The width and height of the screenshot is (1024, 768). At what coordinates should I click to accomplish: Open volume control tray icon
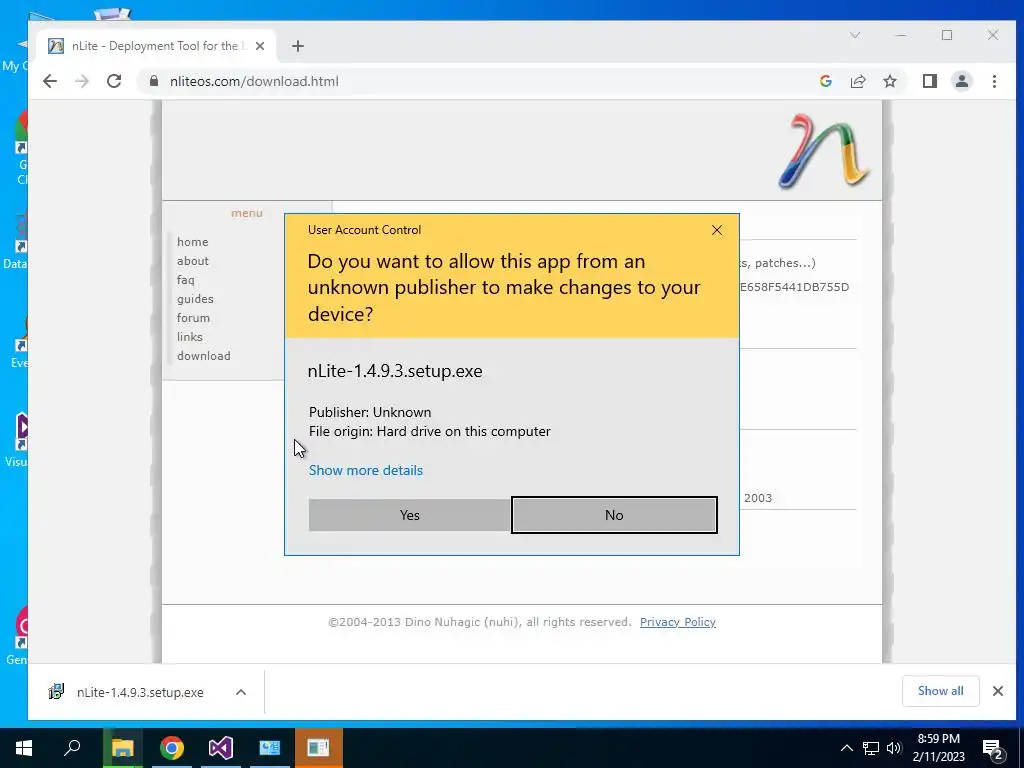894,748
